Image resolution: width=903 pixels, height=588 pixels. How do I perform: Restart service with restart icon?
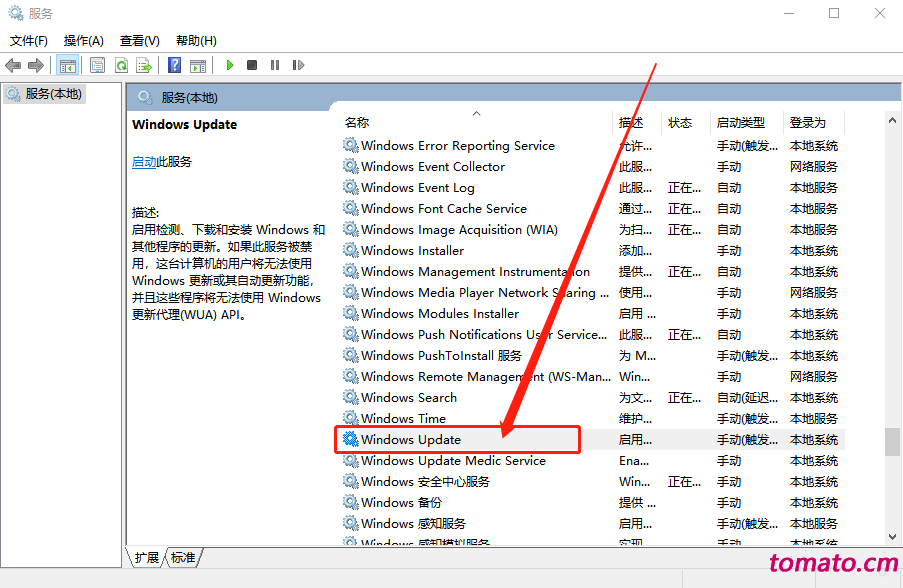tap(298, 65)
